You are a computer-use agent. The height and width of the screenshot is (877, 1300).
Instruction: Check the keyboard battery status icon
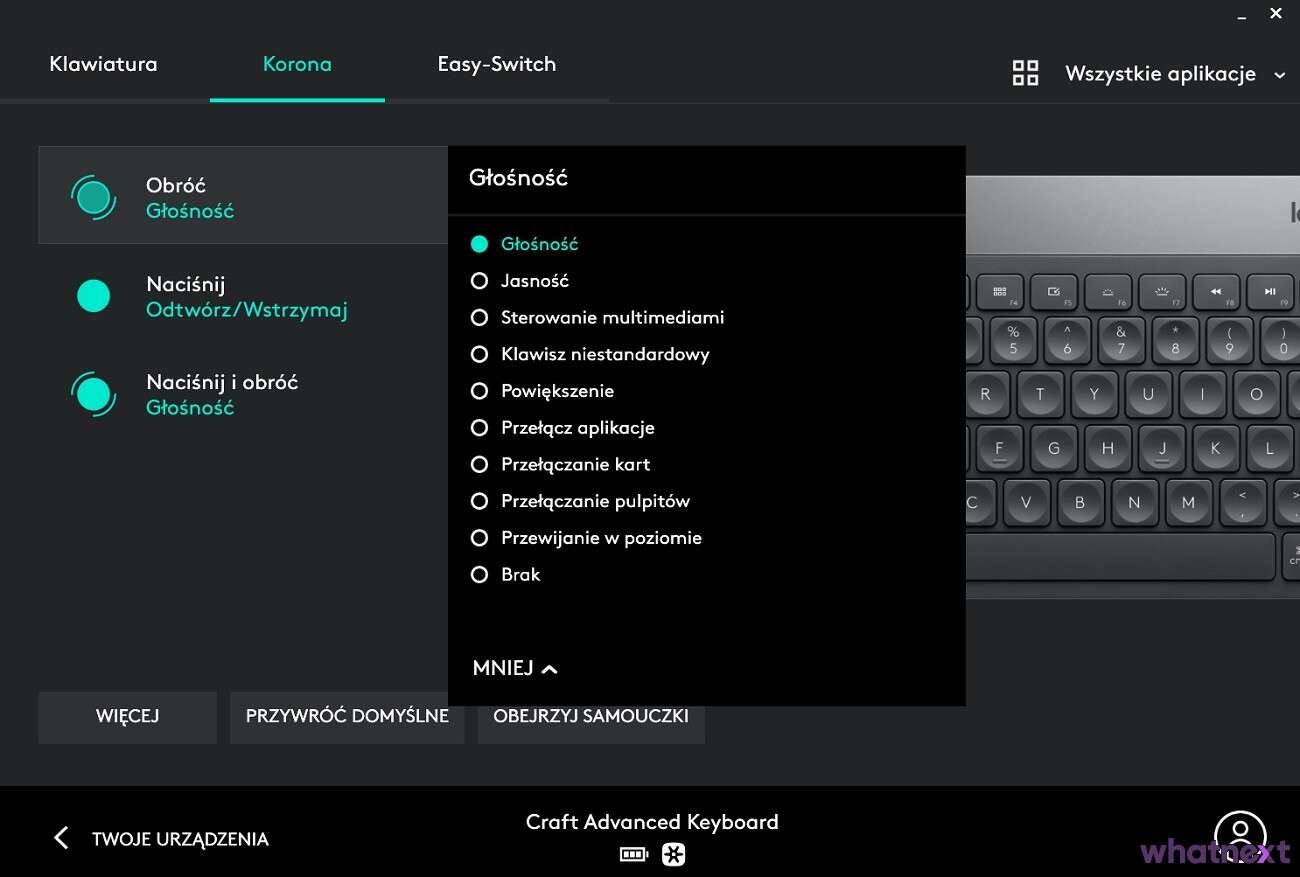(633, 855)
